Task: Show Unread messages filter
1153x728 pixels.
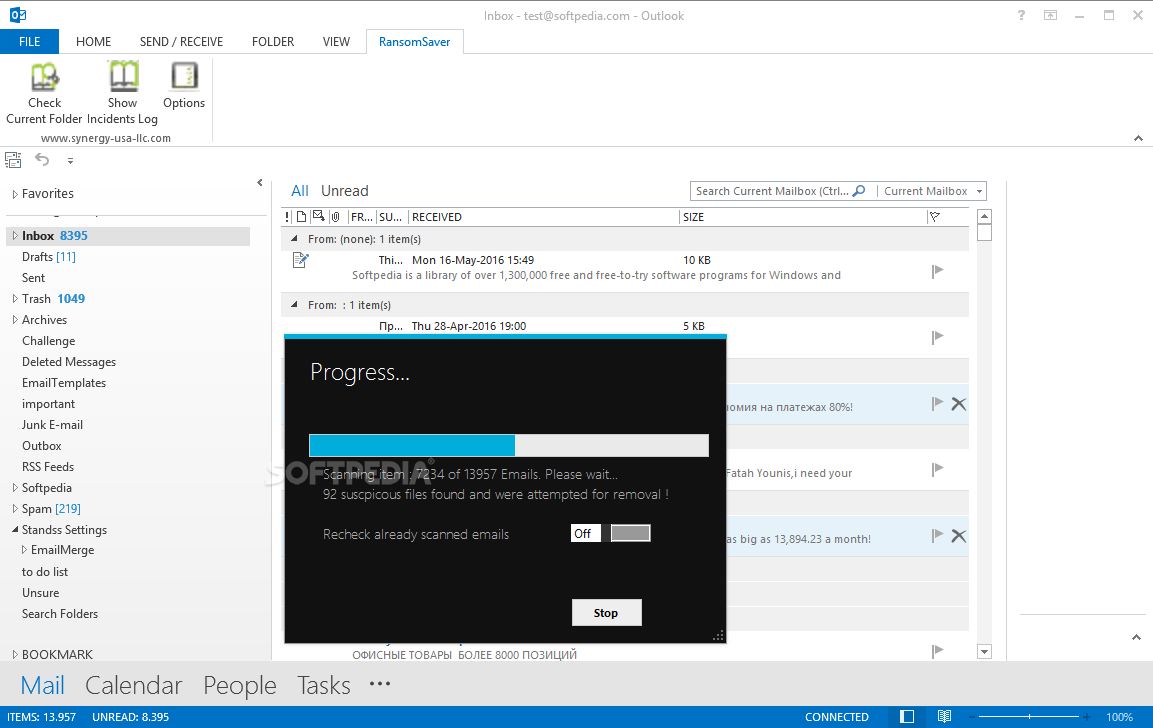Action: click(x=345, y=191)
